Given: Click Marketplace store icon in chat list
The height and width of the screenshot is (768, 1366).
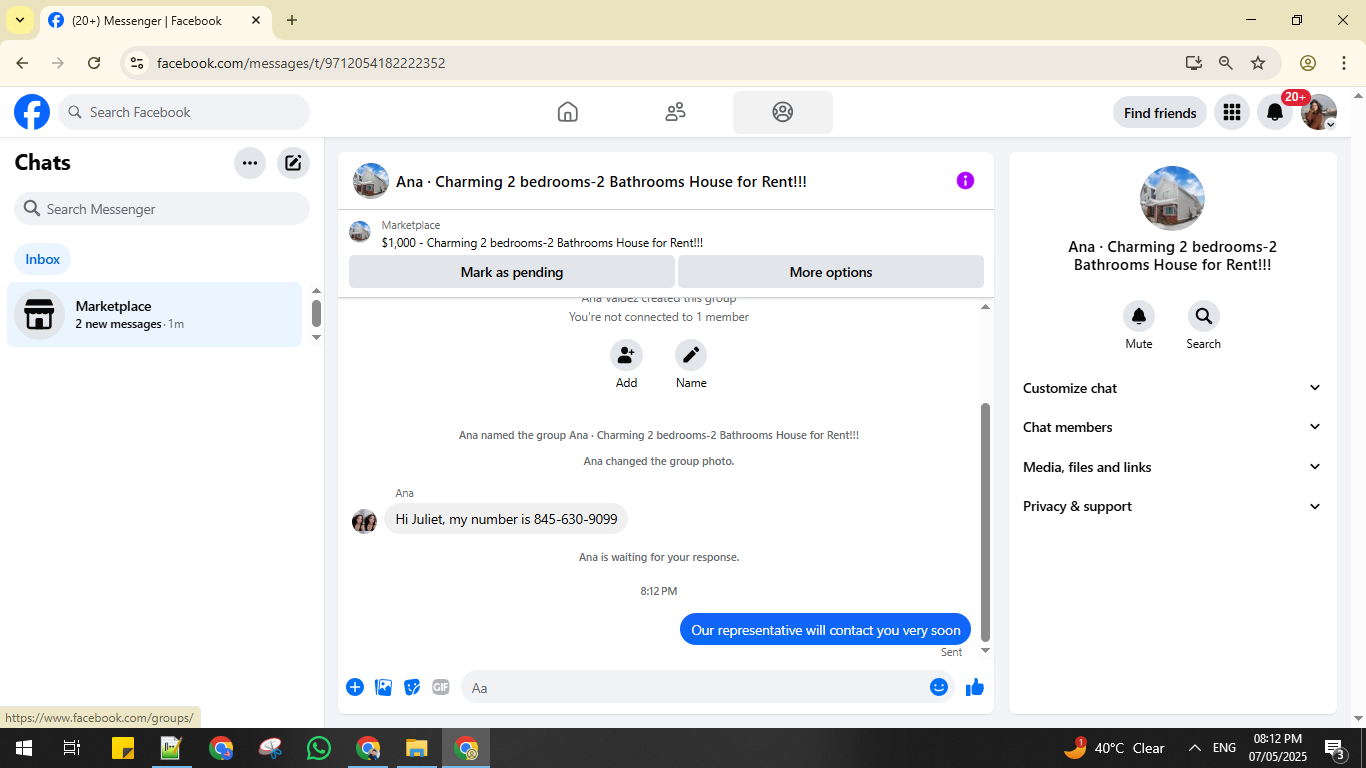Looking at the screenshot, I should point(39,314).
